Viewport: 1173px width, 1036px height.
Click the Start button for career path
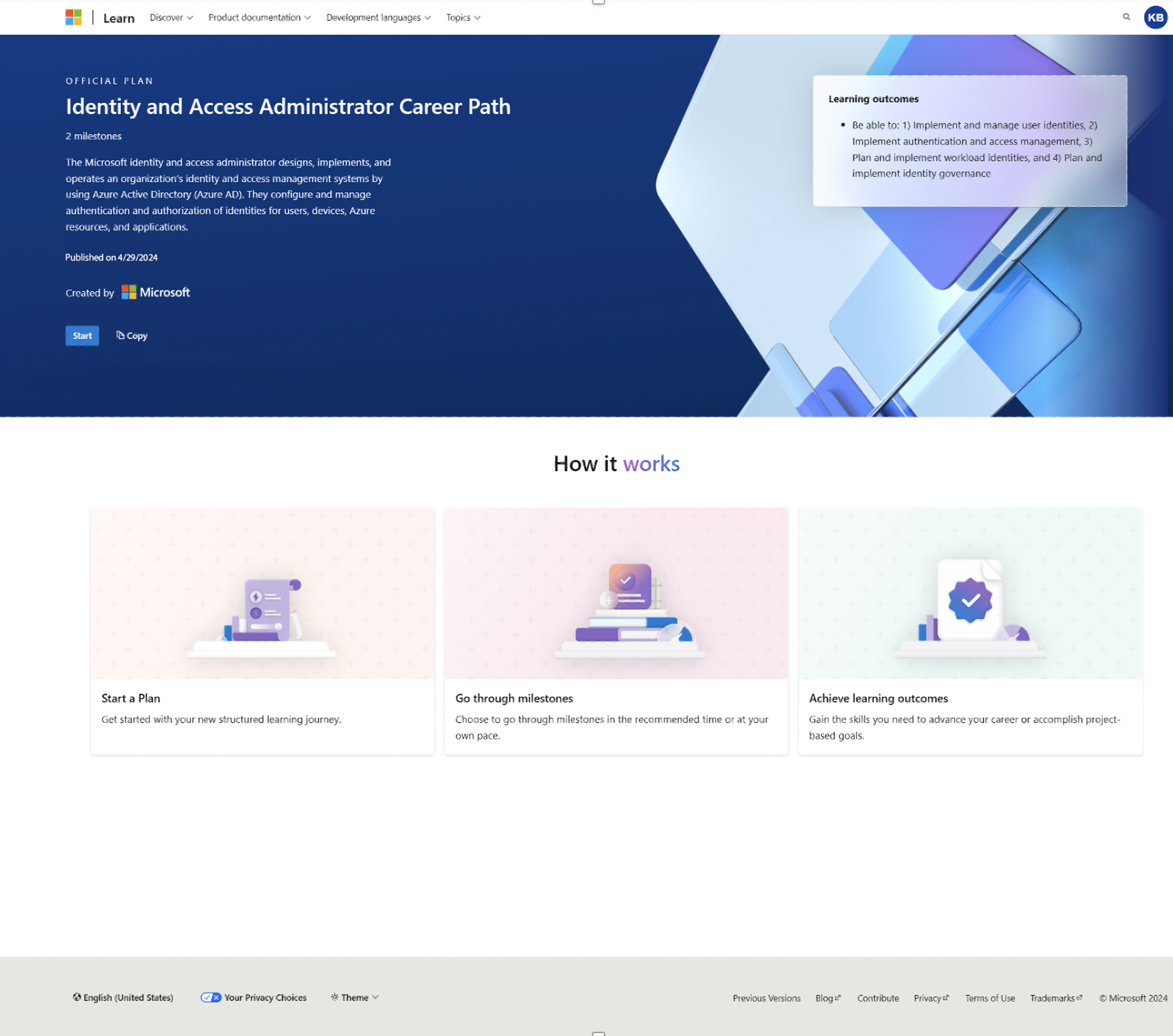[82, 335]
